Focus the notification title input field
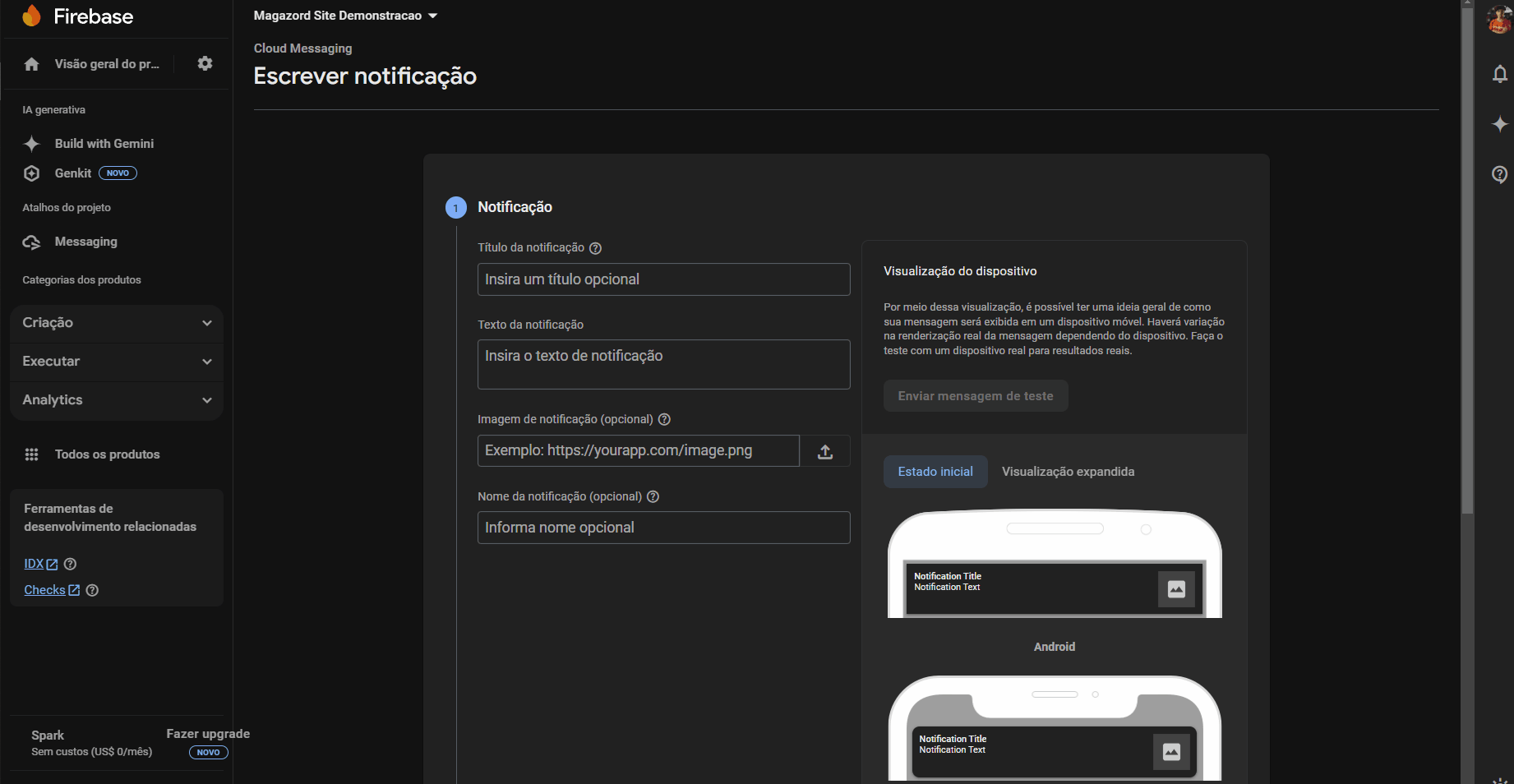The width and height of the screenshot is (1514, 784). [663, 279]
